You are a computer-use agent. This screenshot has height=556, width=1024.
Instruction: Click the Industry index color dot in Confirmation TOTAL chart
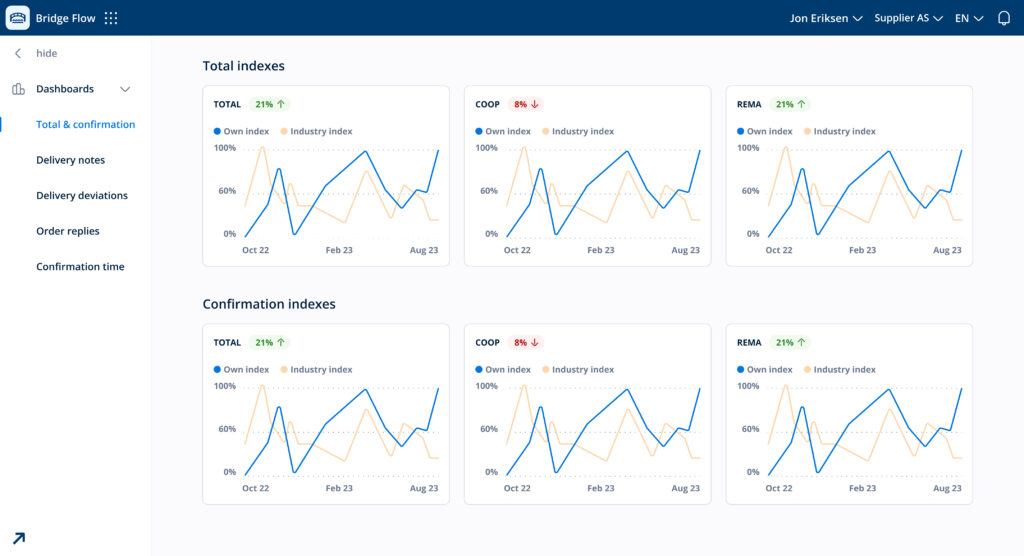point(283,369)
